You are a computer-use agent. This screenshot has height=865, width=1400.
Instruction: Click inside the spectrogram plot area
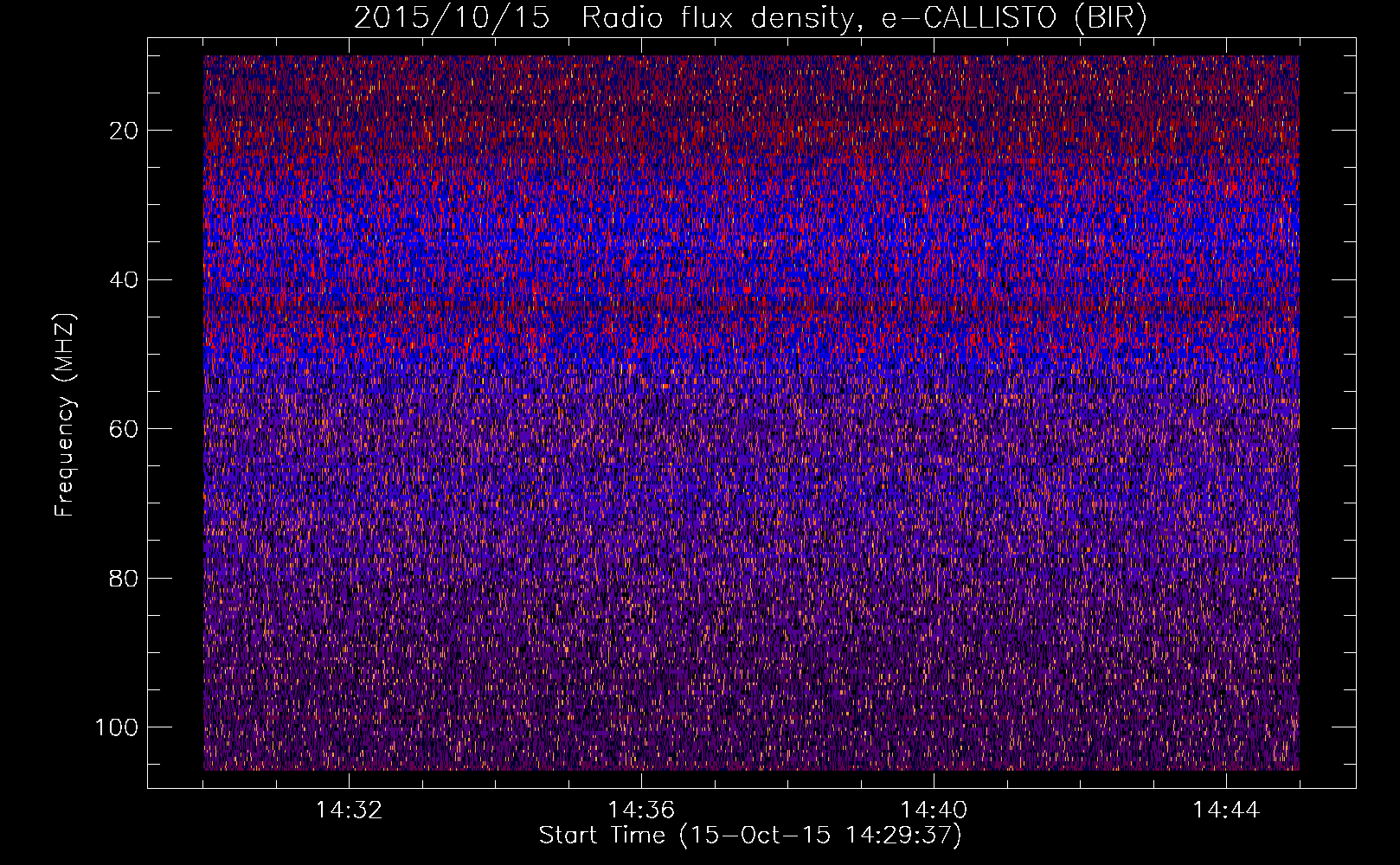pyautogui.click(x=751, y=413)
